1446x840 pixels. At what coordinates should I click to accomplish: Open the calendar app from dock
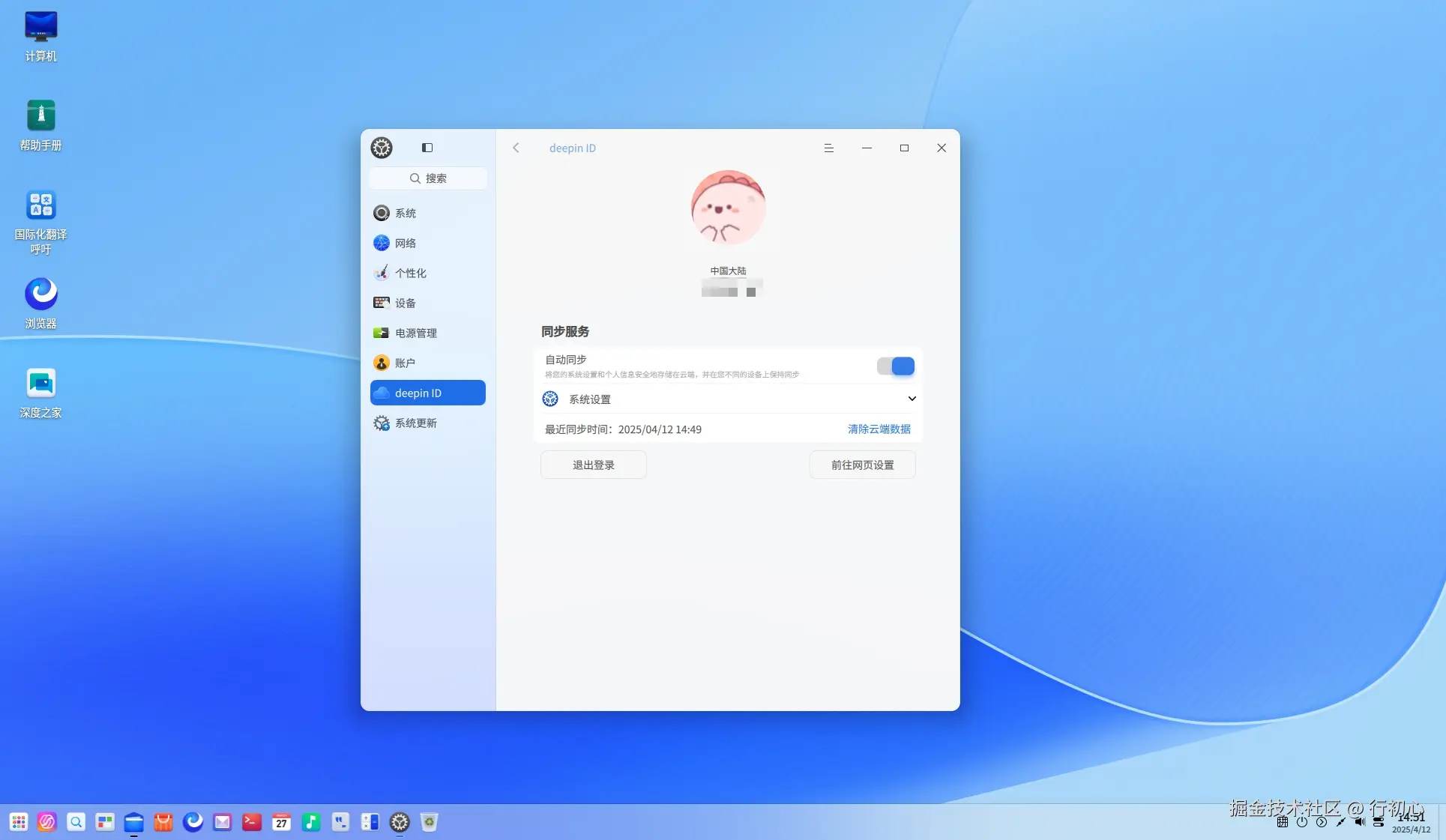click(x=281, y=822)
